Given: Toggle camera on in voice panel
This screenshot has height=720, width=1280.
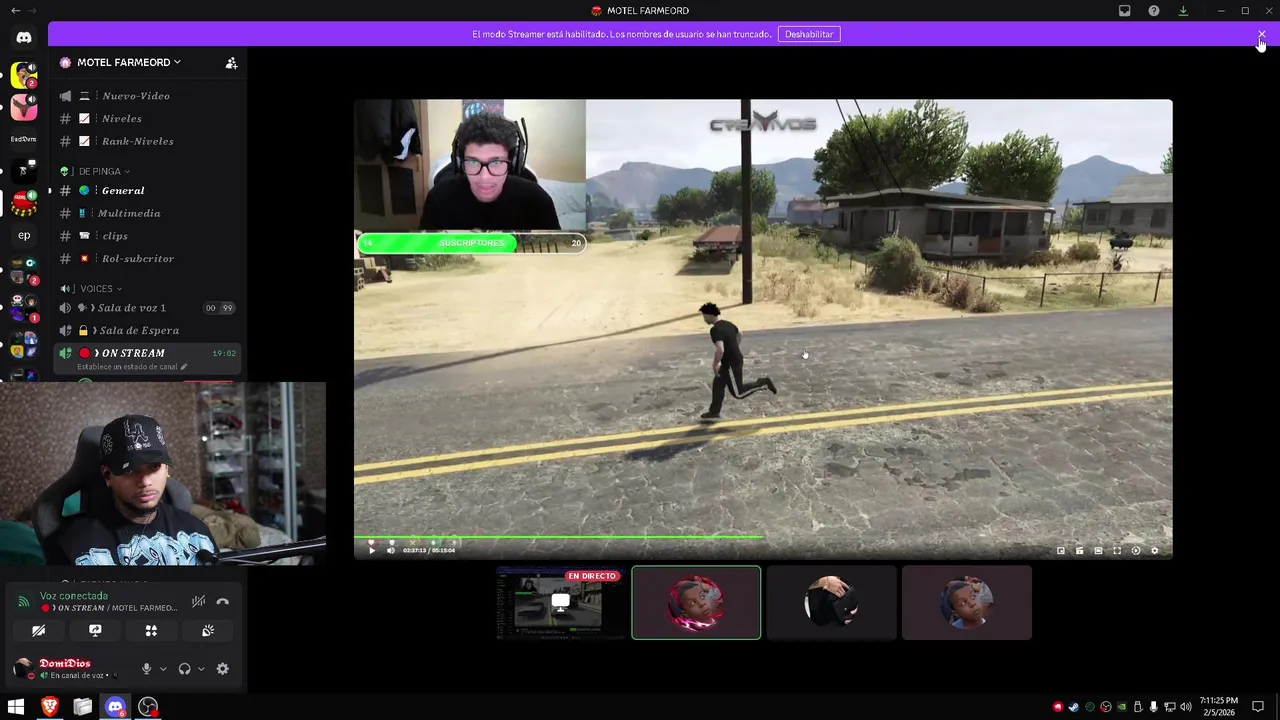Looking at the screenshot, I should 38,631.
